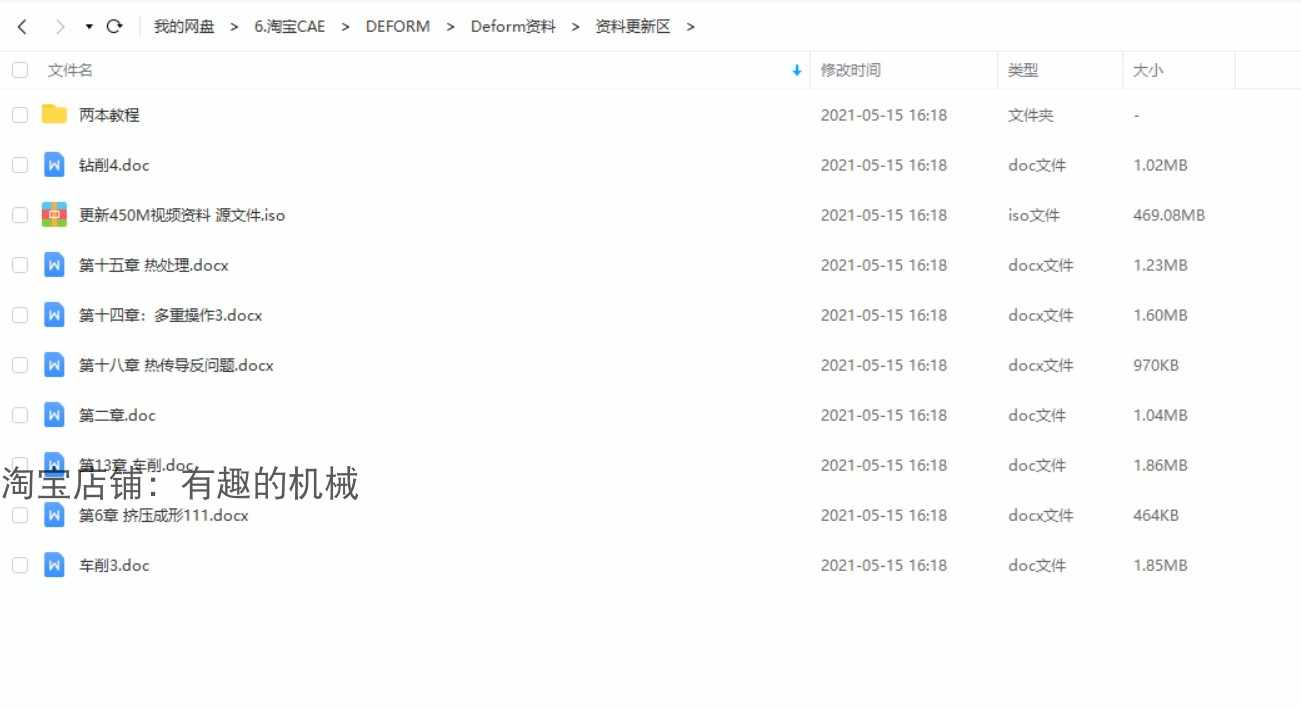Check the box for 钻削4.doc

tap(20, 165)
